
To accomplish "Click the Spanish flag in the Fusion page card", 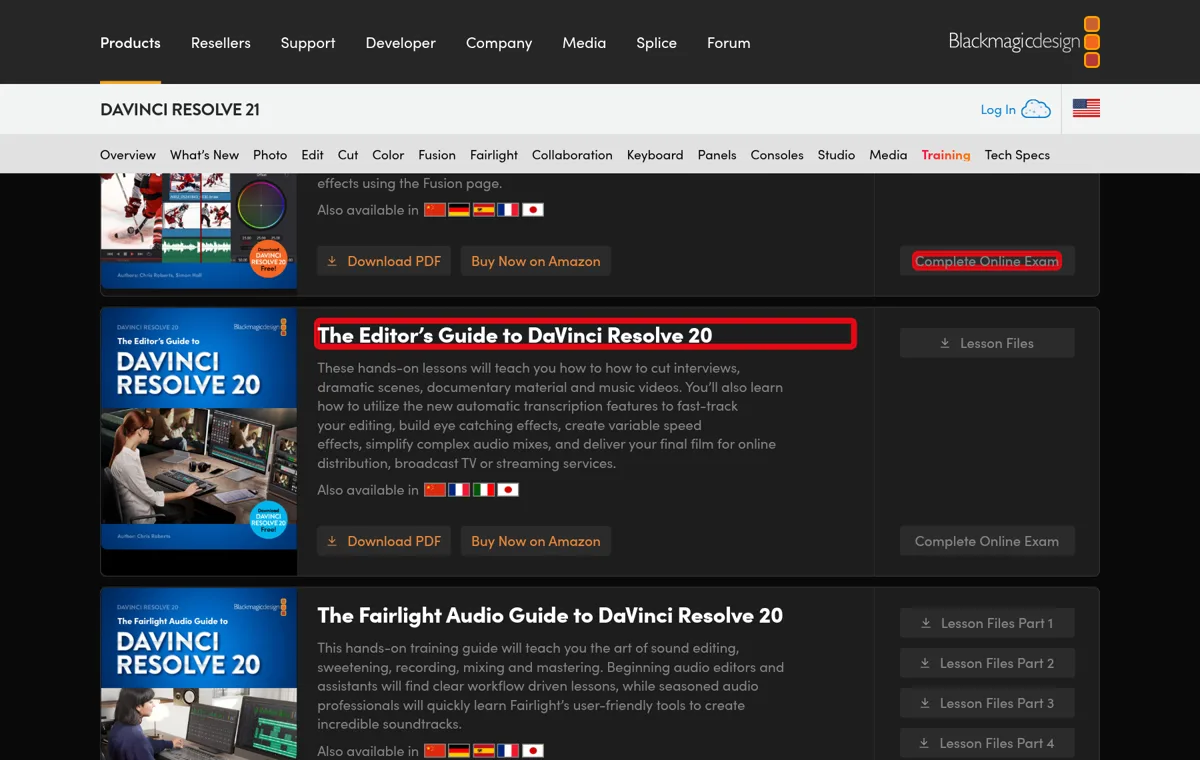I will pyautogui.click(x=483, y=210).
